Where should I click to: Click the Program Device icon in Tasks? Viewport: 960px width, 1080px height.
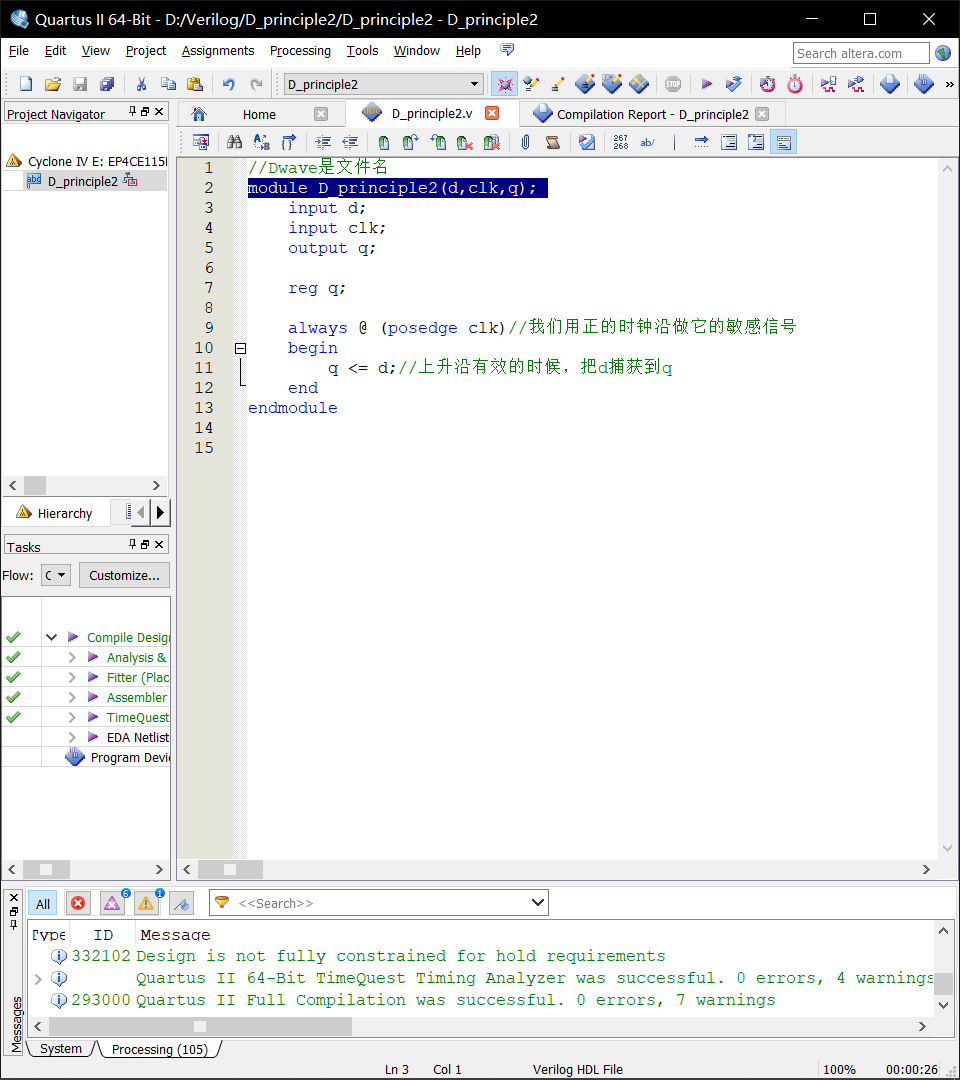75,757
